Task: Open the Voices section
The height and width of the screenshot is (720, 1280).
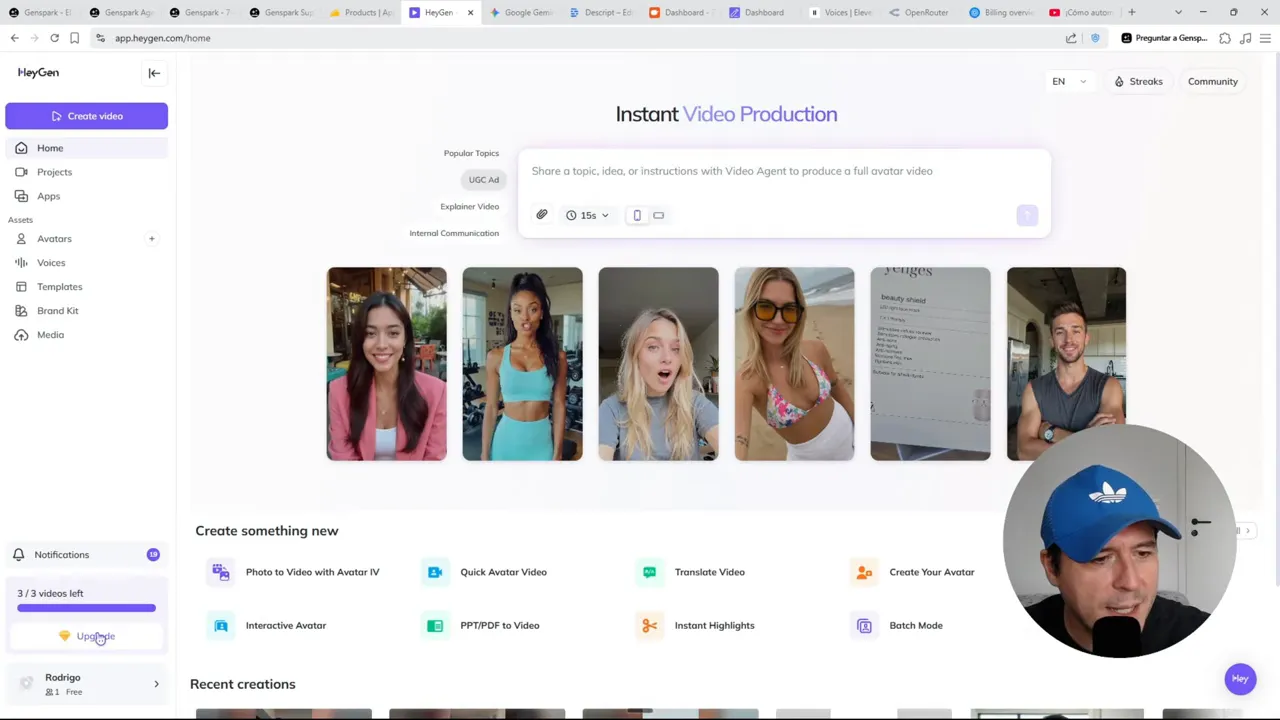Action: click(x=51, y=262)
